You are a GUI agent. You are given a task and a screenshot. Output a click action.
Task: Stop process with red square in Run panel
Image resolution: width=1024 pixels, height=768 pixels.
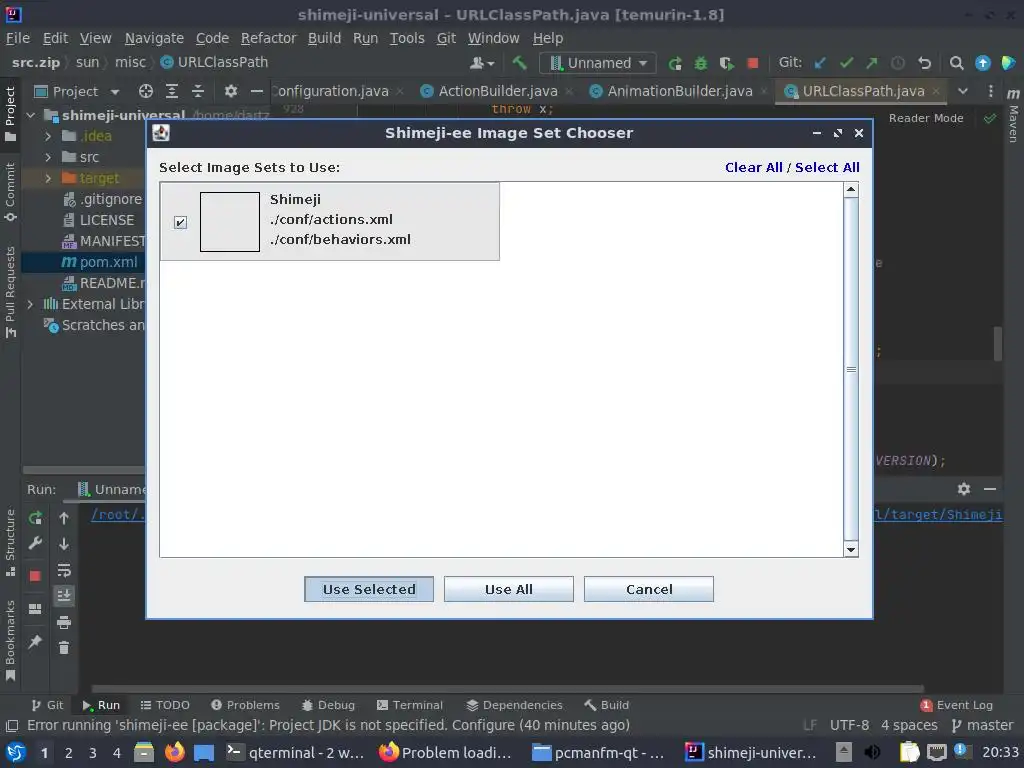click(35, 575)
